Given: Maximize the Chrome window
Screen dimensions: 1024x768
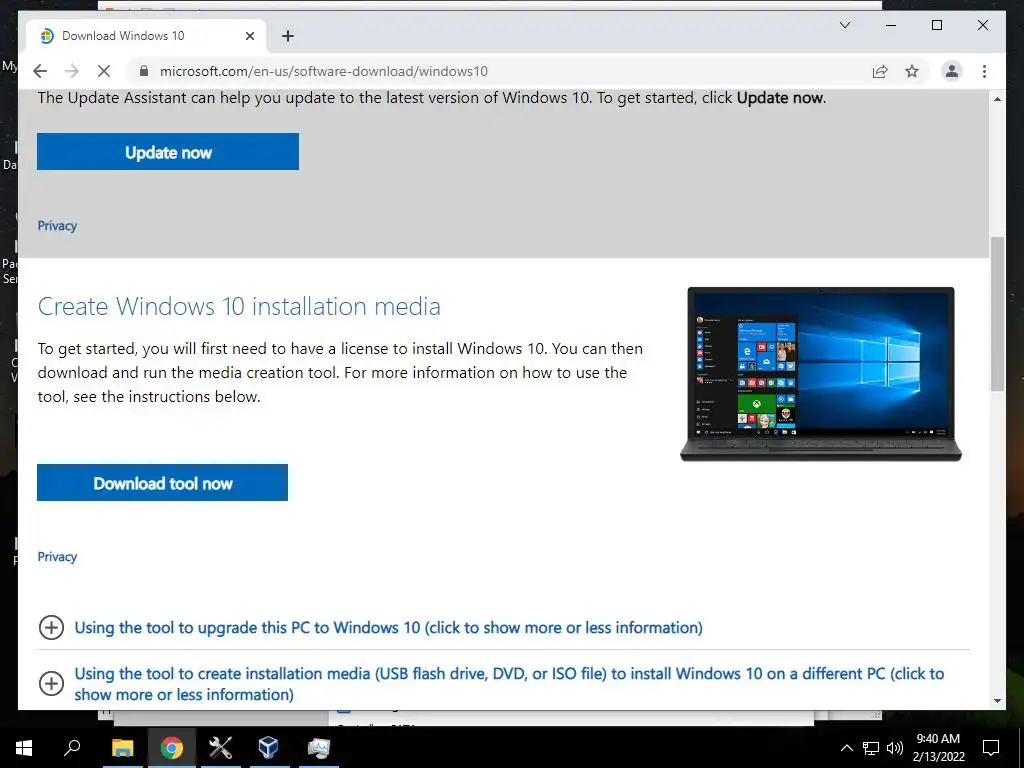Looking at the screenshot, I should pyautogui.click(x=936, y=25).
